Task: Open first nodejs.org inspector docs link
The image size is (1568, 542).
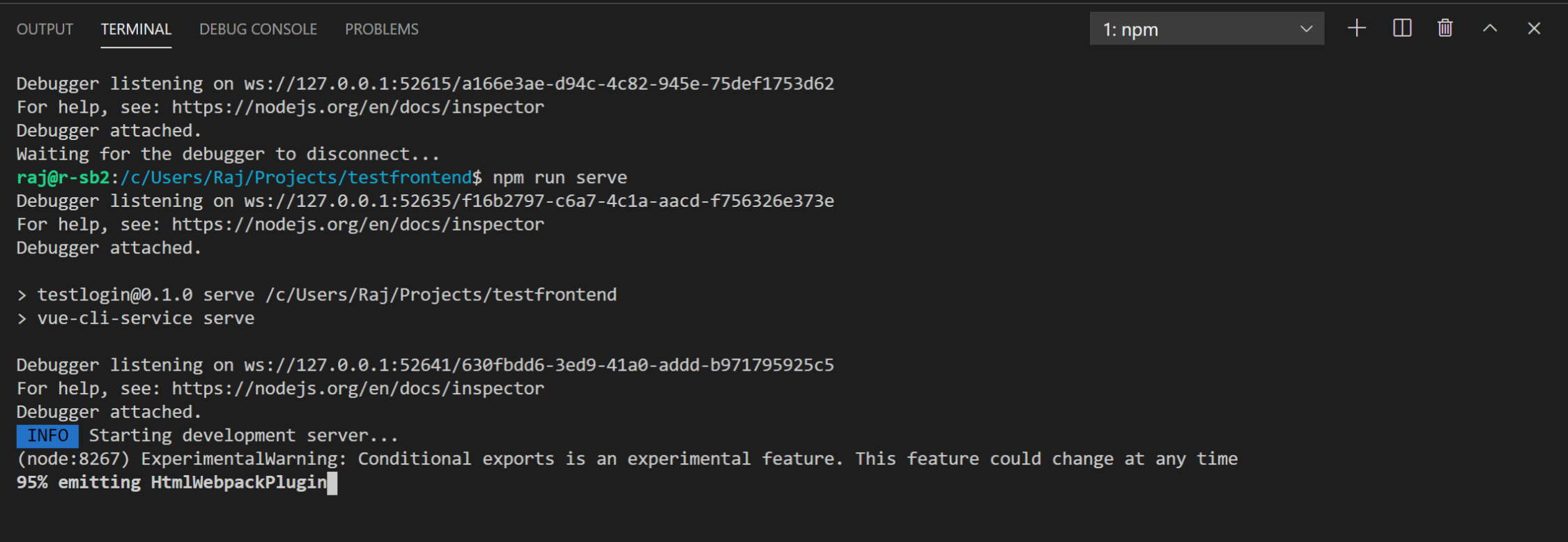Action: [x=358, y=107]
